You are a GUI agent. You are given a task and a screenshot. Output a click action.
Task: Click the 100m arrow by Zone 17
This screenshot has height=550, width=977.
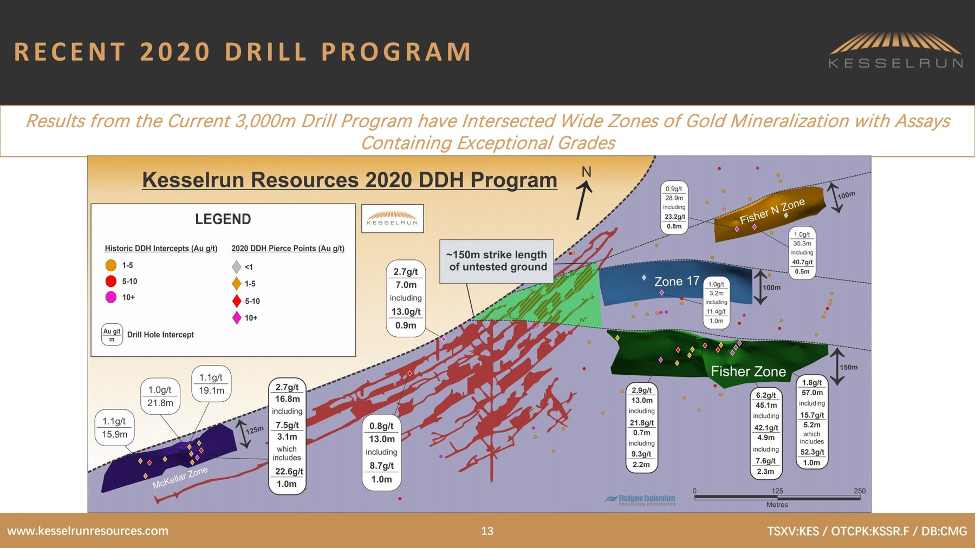point(760,287)
